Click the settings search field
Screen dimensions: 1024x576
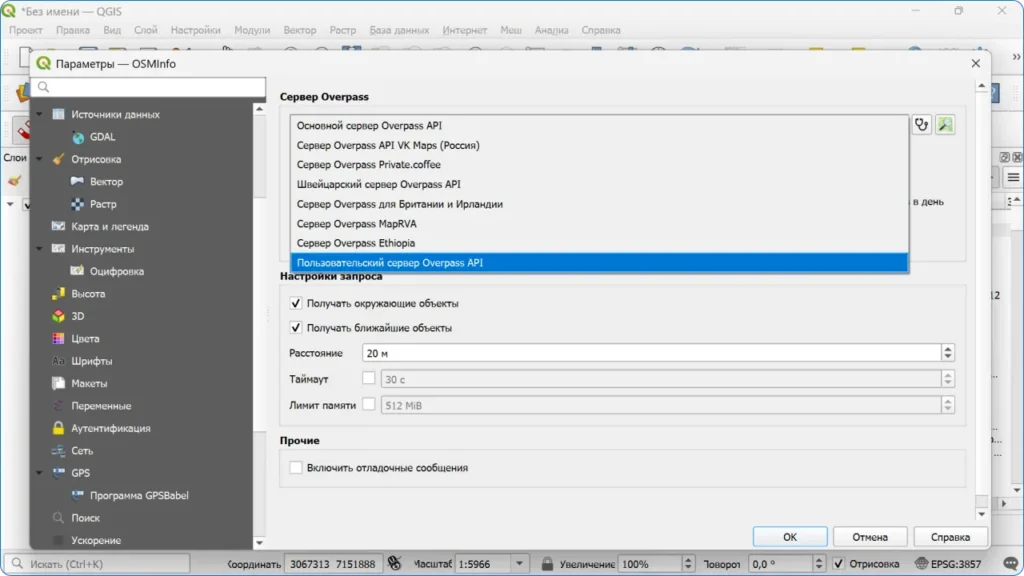[x=148, y=86]
